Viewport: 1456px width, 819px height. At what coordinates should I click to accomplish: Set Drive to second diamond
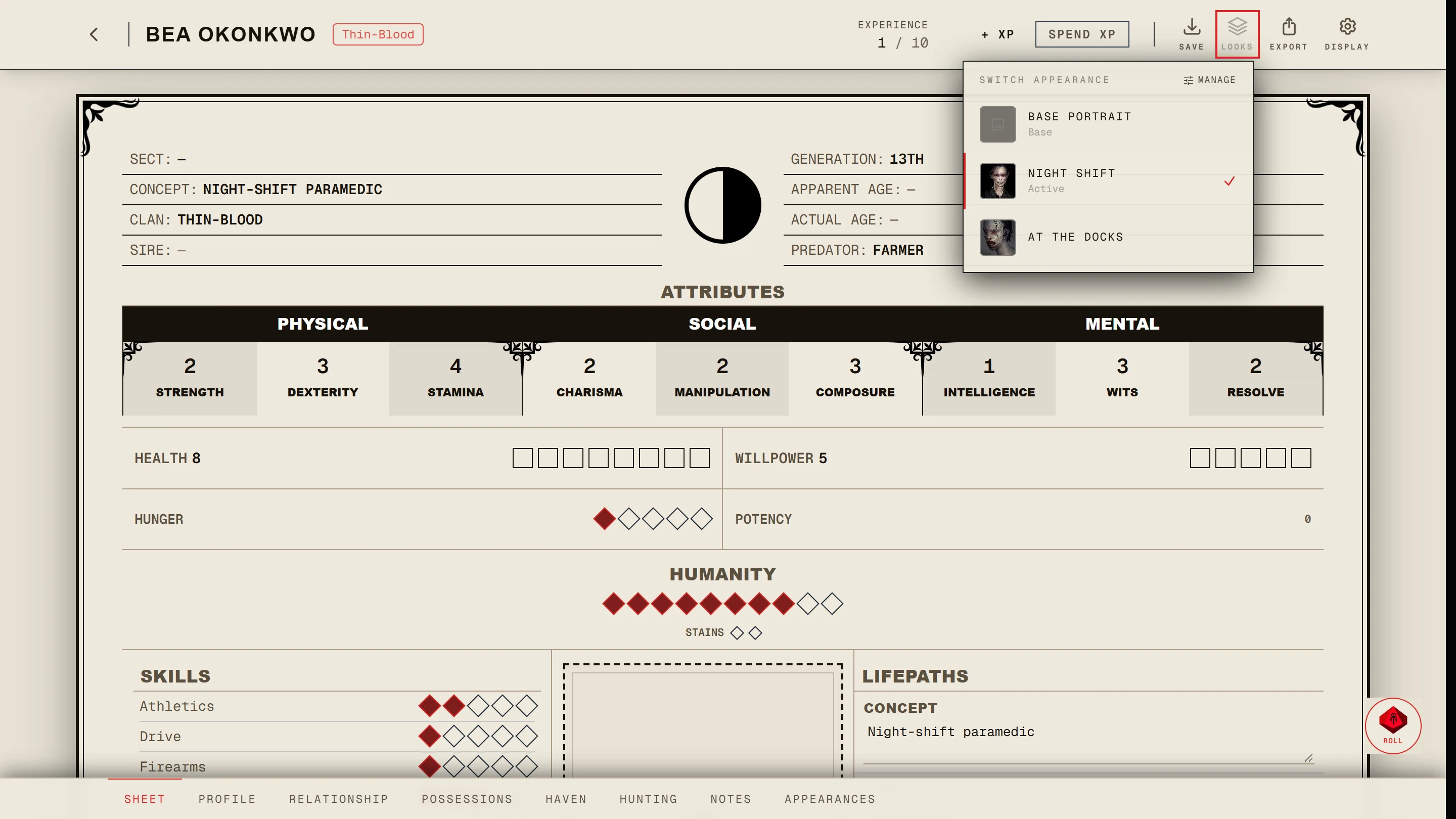(x=454, y=736)
